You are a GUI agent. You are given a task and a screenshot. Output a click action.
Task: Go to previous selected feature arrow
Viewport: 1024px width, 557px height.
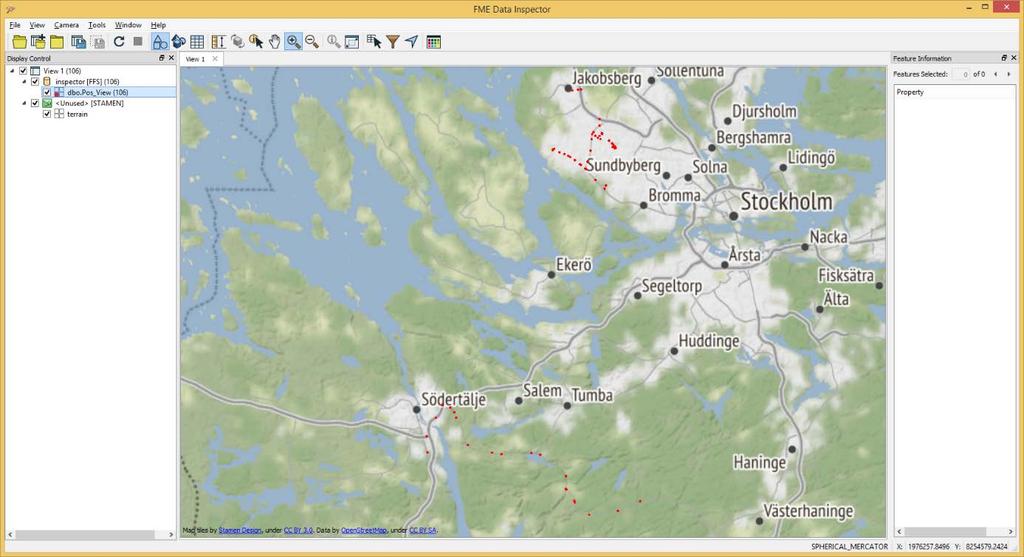[x=995, y=74]
